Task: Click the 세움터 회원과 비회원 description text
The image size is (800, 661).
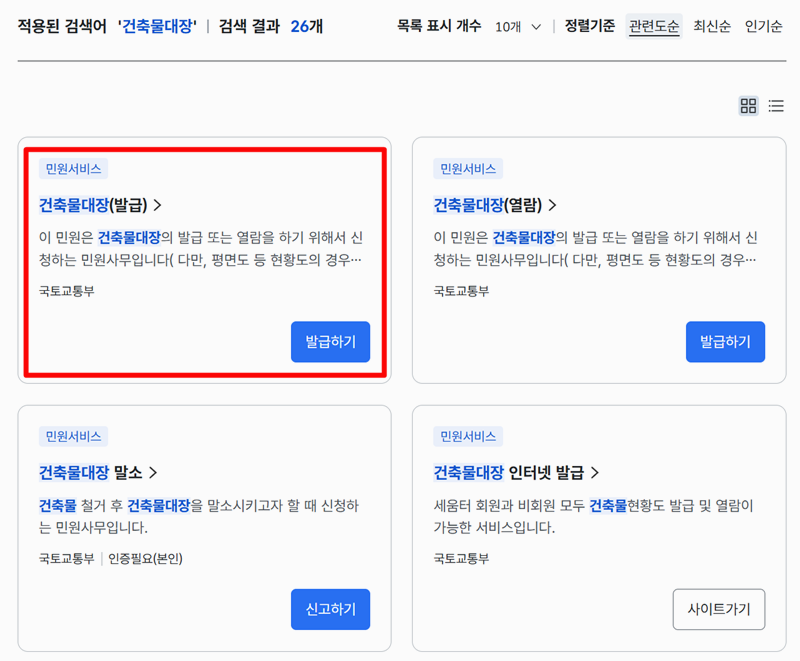Action: point(593,516)
